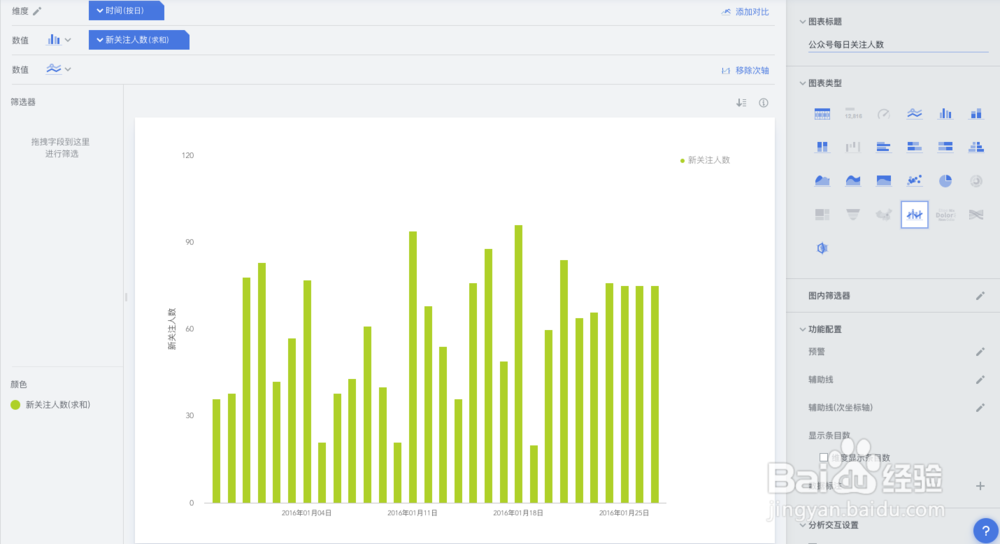Open chart info circle icon
The image size is (1000, 544).
click(x=763, y=103)
